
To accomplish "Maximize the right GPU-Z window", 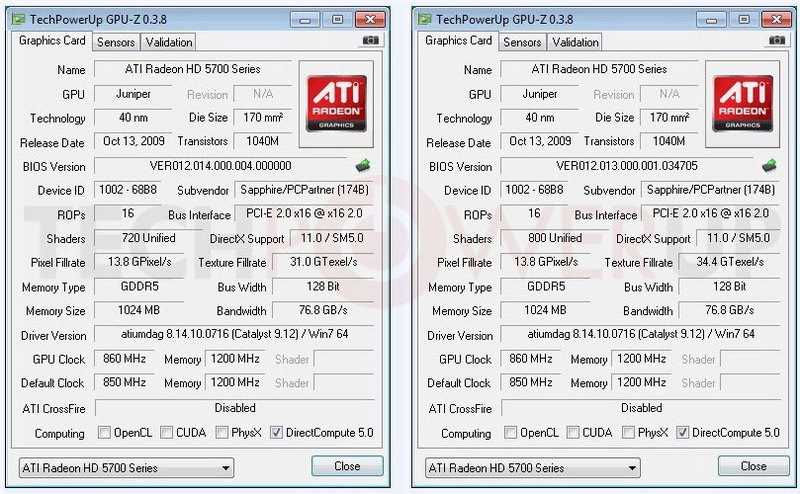I will tap(744, 20).
